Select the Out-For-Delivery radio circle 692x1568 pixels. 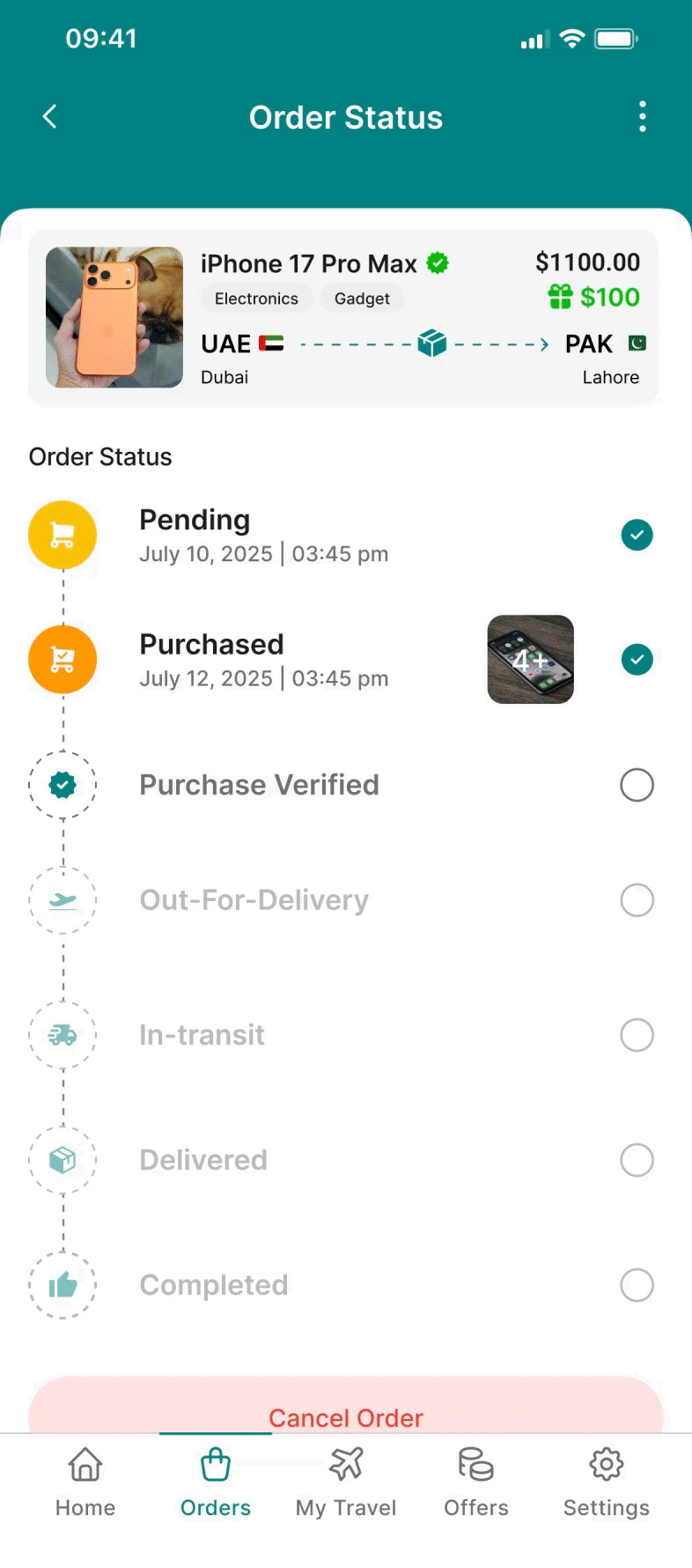[x=637, y=900]
